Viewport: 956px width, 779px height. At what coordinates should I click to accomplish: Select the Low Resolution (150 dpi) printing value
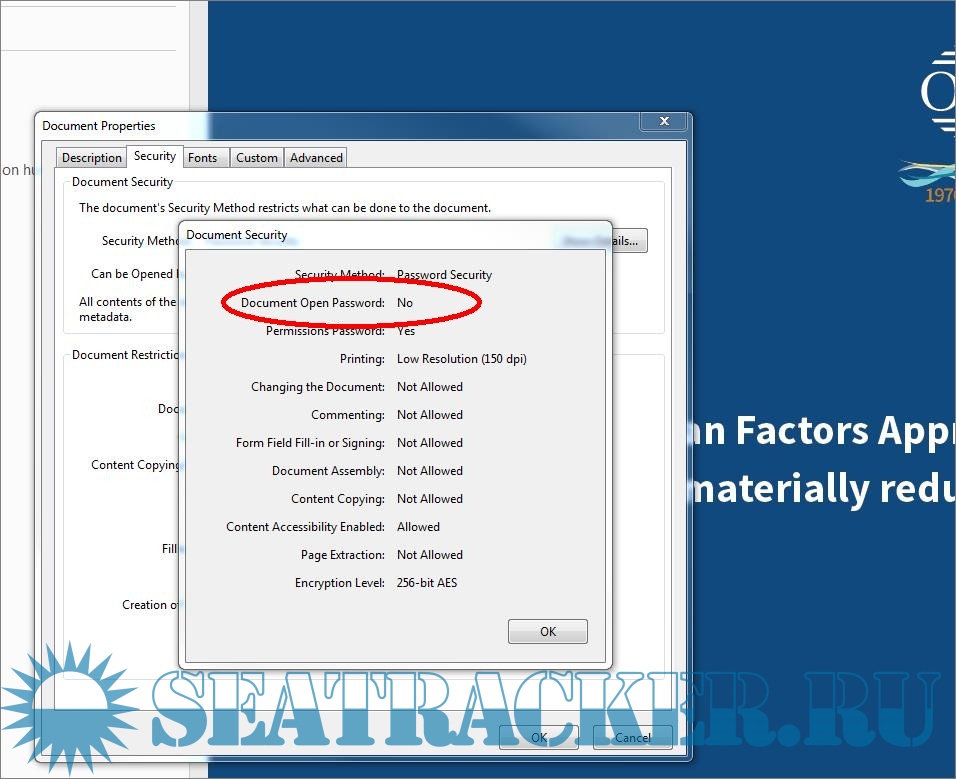461,359
